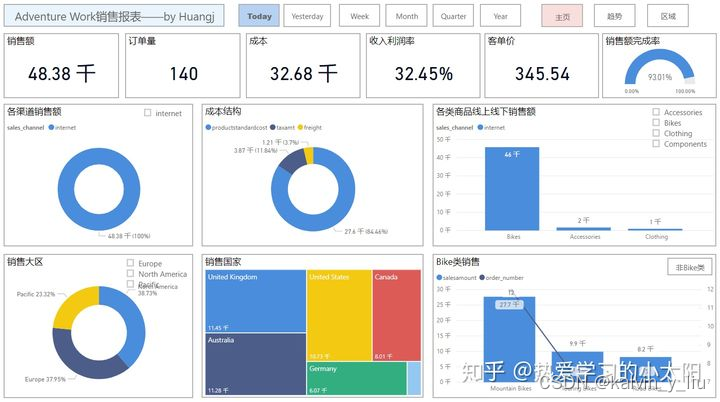720x402 pixels.
Task: Select the Today time filter button
Action: point(259,16)
